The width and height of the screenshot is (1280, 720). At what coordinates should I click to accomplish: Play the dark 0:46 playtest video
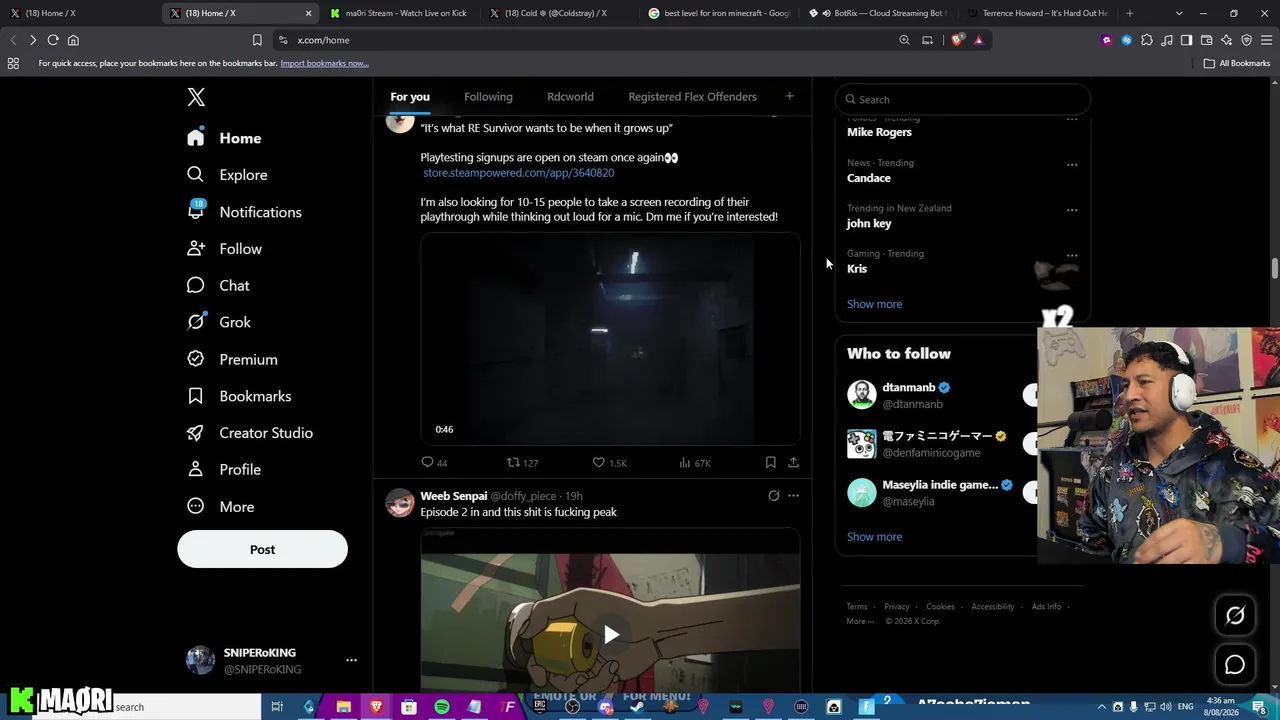point(609,339)
